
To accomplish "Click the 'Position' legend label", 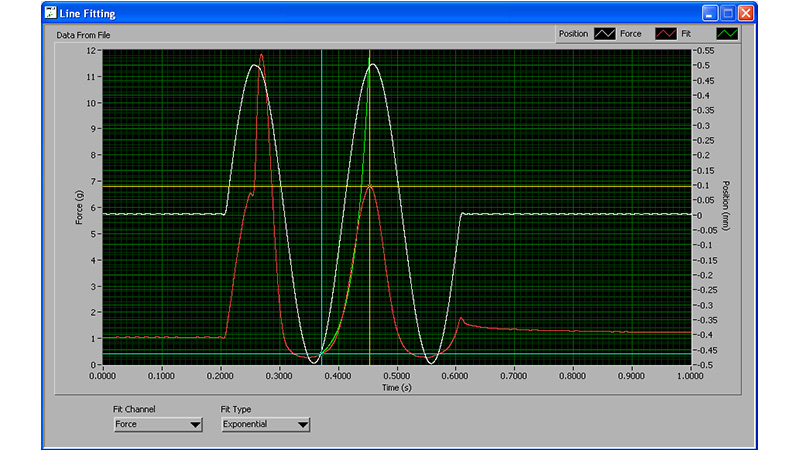I will point(573,34).
